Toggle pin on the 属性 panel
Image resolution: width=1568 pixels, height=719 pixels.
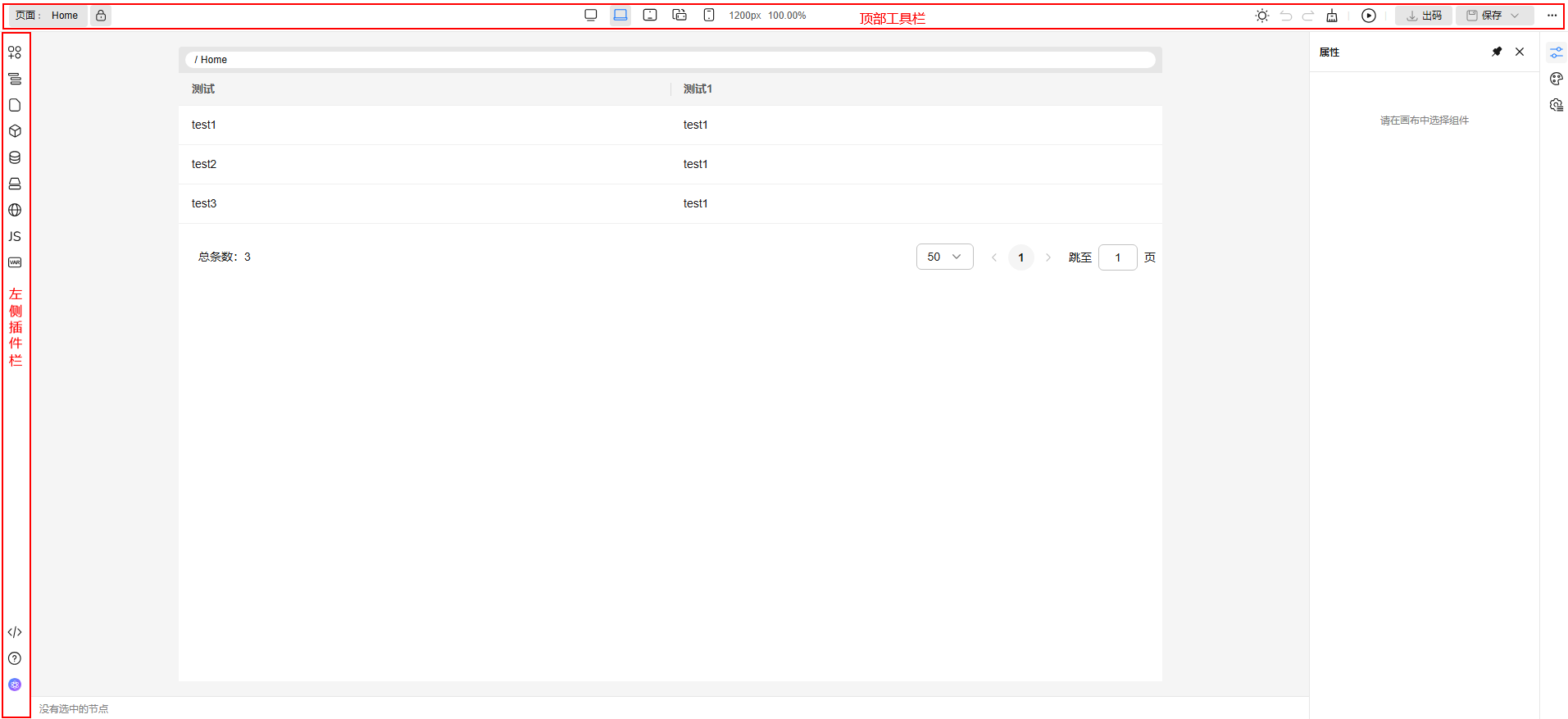(1497, 52)
